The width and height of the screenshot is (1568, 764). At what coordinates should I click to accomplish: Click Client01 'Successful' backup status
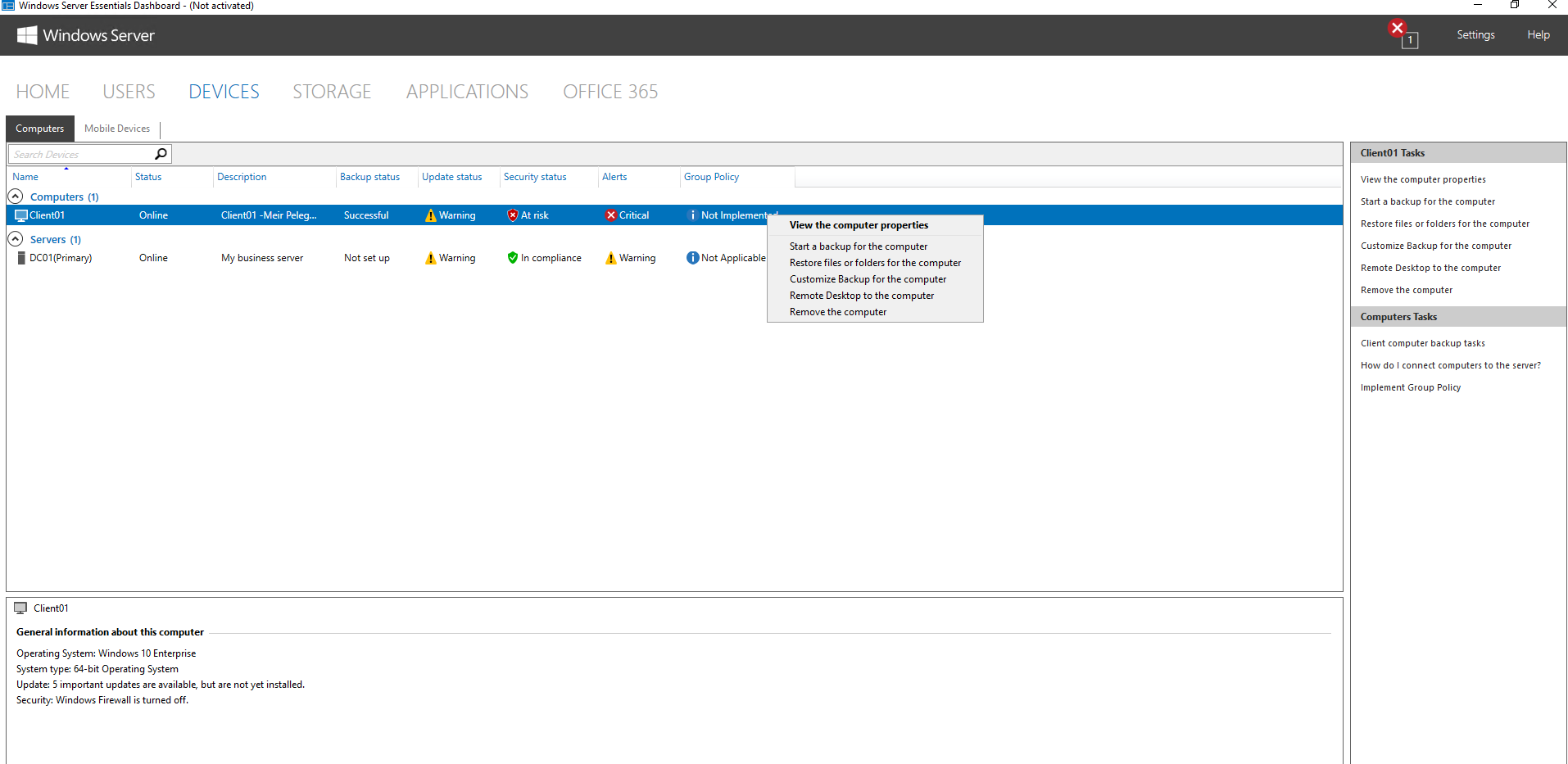click(366, 215)
